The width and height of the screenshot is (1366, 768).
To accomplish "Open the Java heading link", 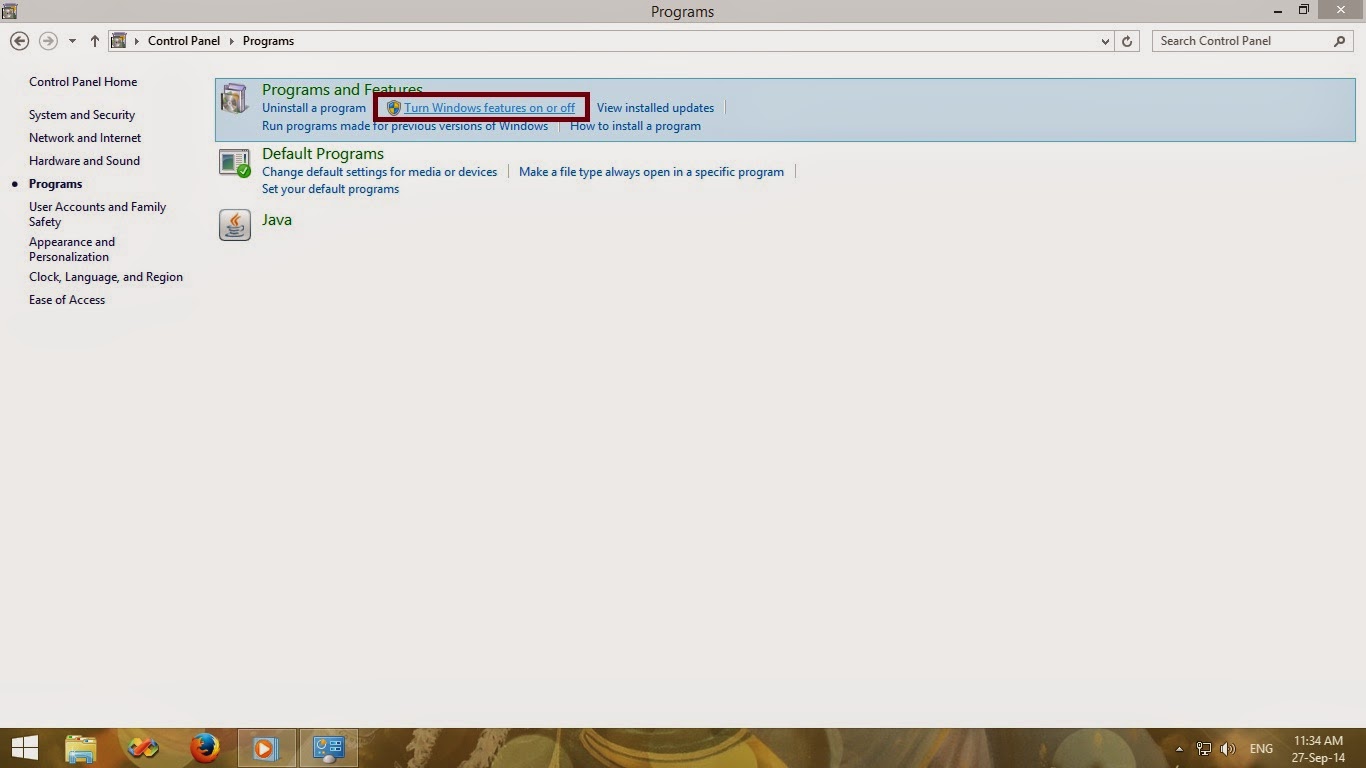I will click(x=277, y=220).
